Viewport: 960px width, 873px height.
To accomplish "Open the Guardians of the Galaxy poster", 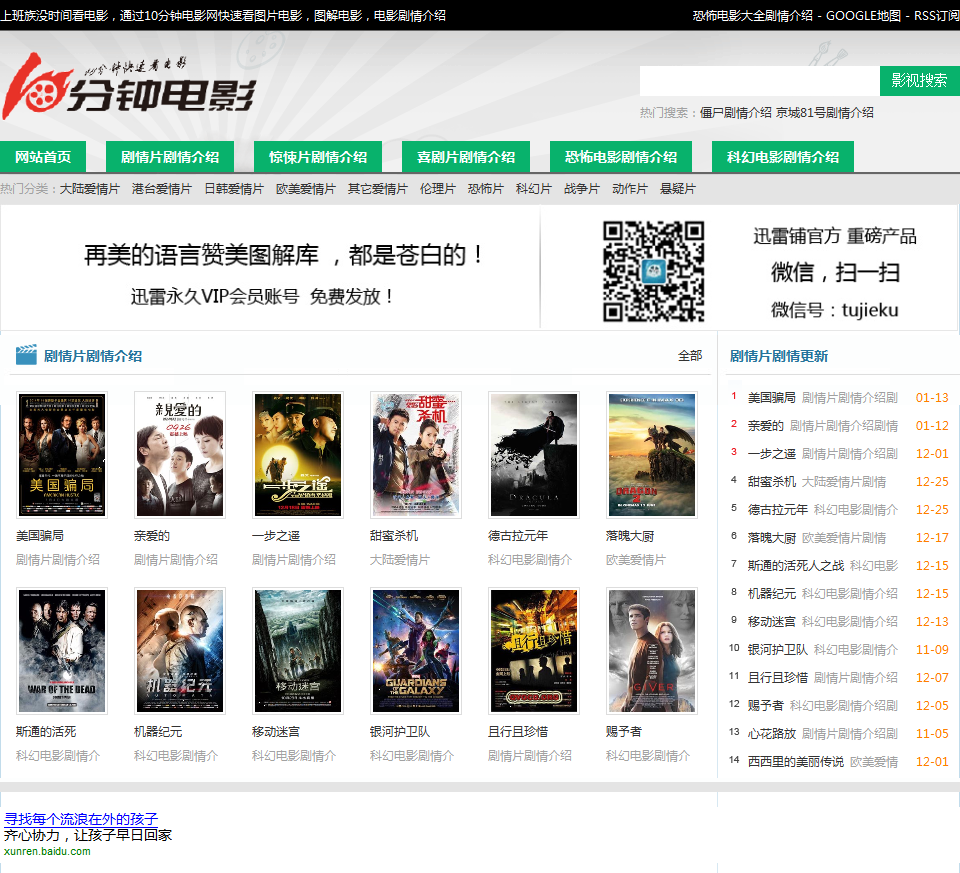I will [x=416, y=651].
